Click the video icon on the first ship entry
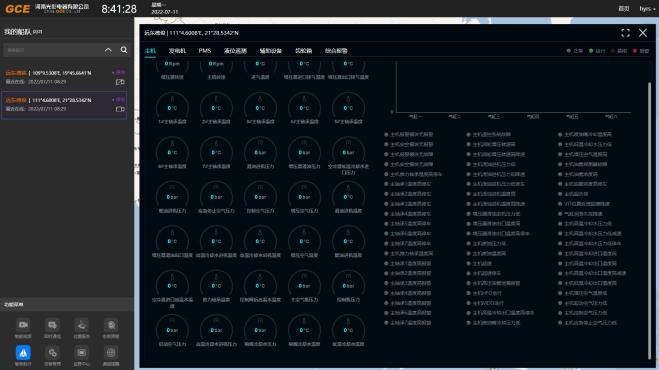 (120, 82)
